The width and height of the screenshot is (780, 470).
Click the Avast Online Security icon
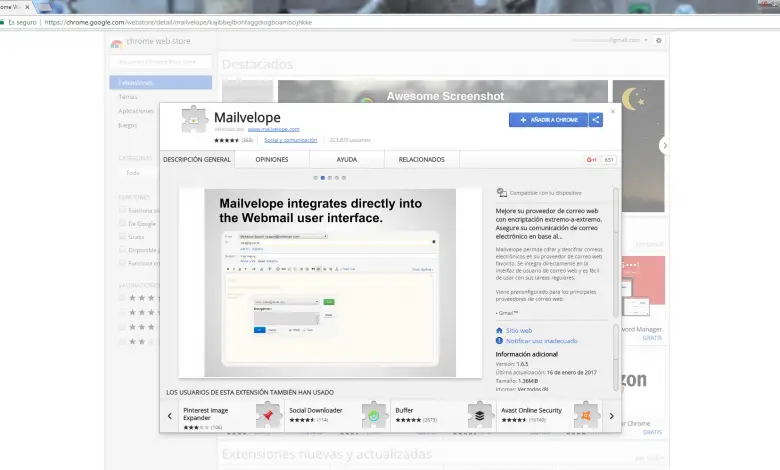point(586,415)
